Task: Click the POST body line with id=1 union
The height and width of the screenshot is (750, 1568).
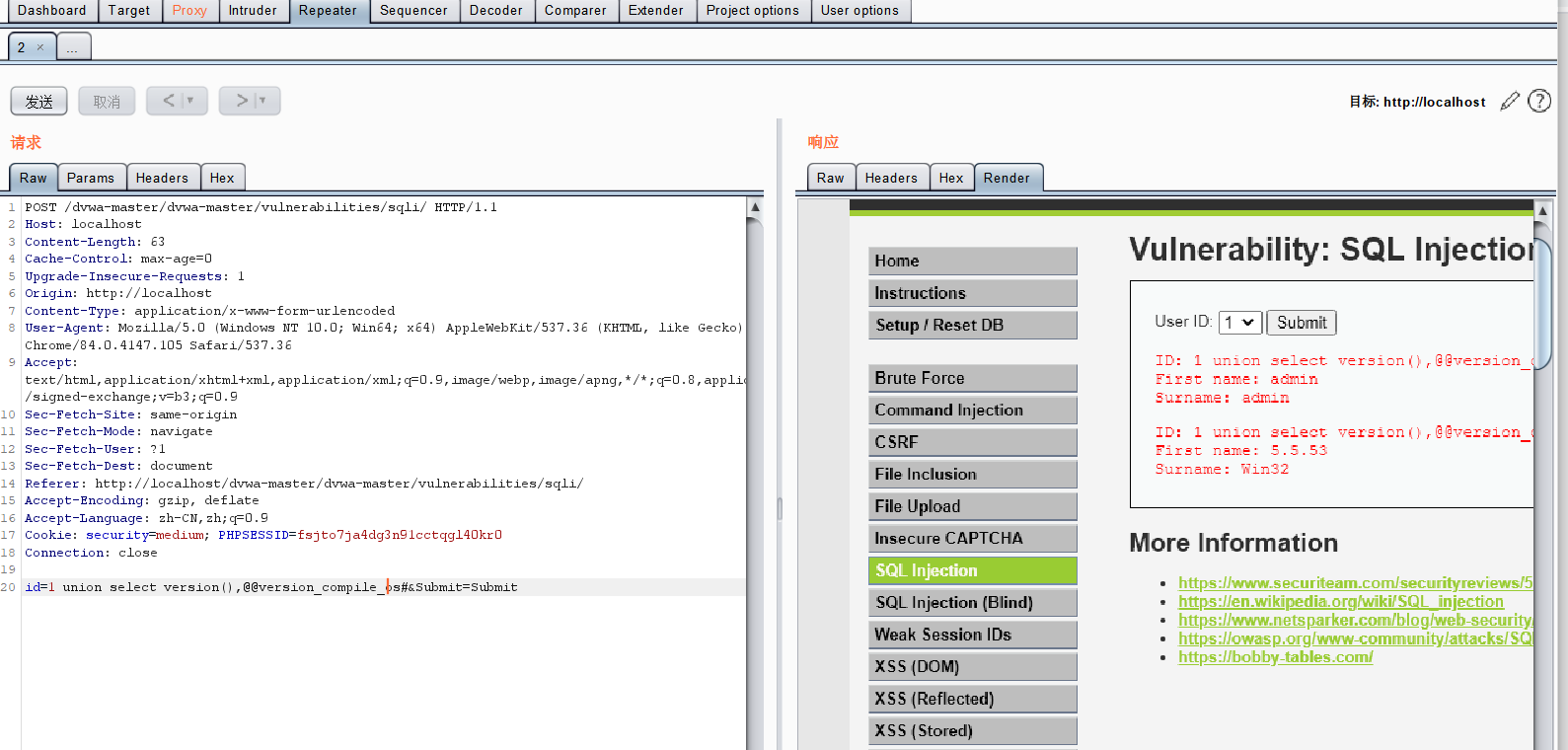Action: click(x=271, y=587)
